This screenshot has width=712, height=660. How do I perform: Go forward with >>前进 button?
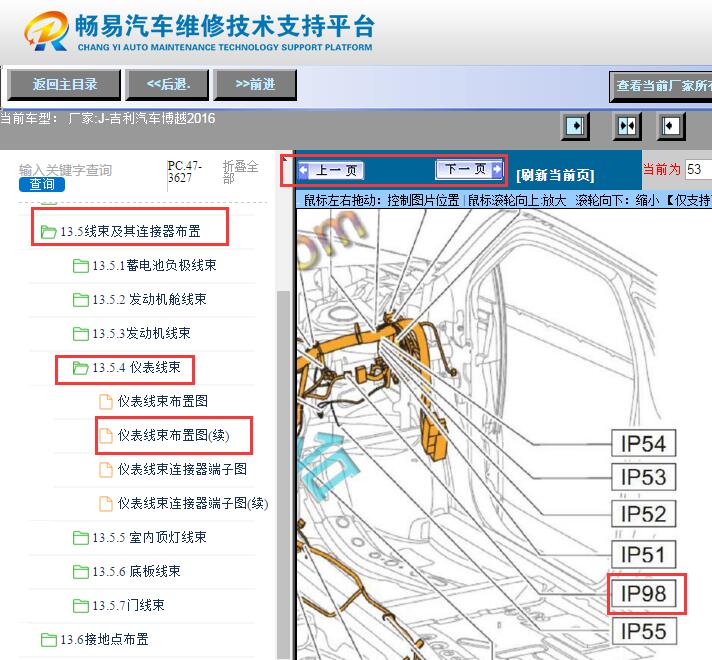[x=255, y=84]
